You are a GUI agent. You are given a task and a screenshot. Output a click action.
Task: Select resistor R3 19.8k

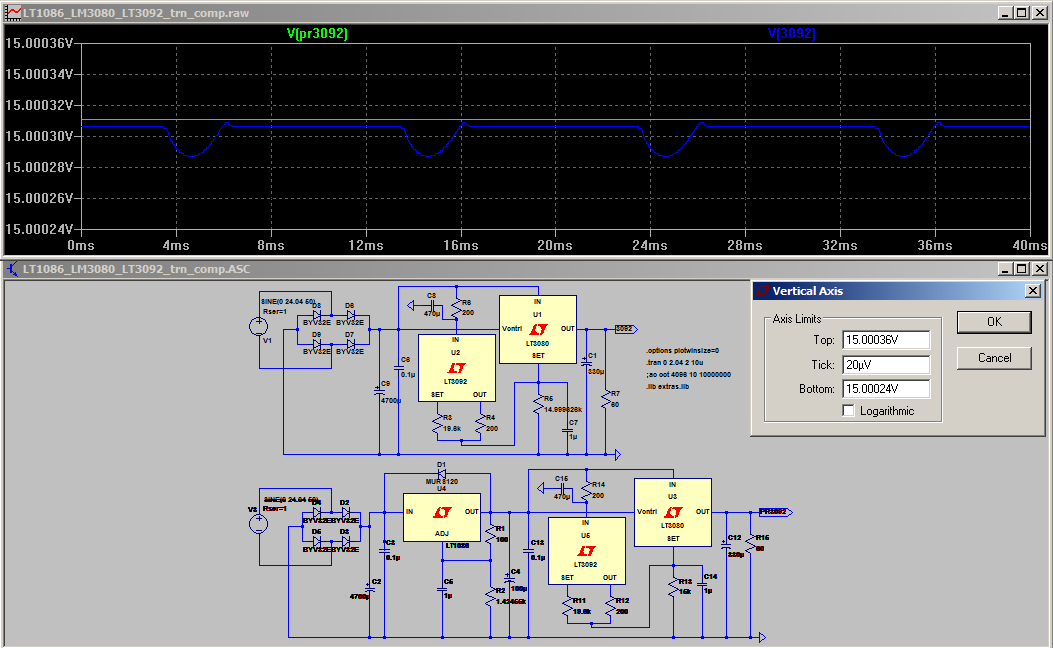click(x=437, y=424)
